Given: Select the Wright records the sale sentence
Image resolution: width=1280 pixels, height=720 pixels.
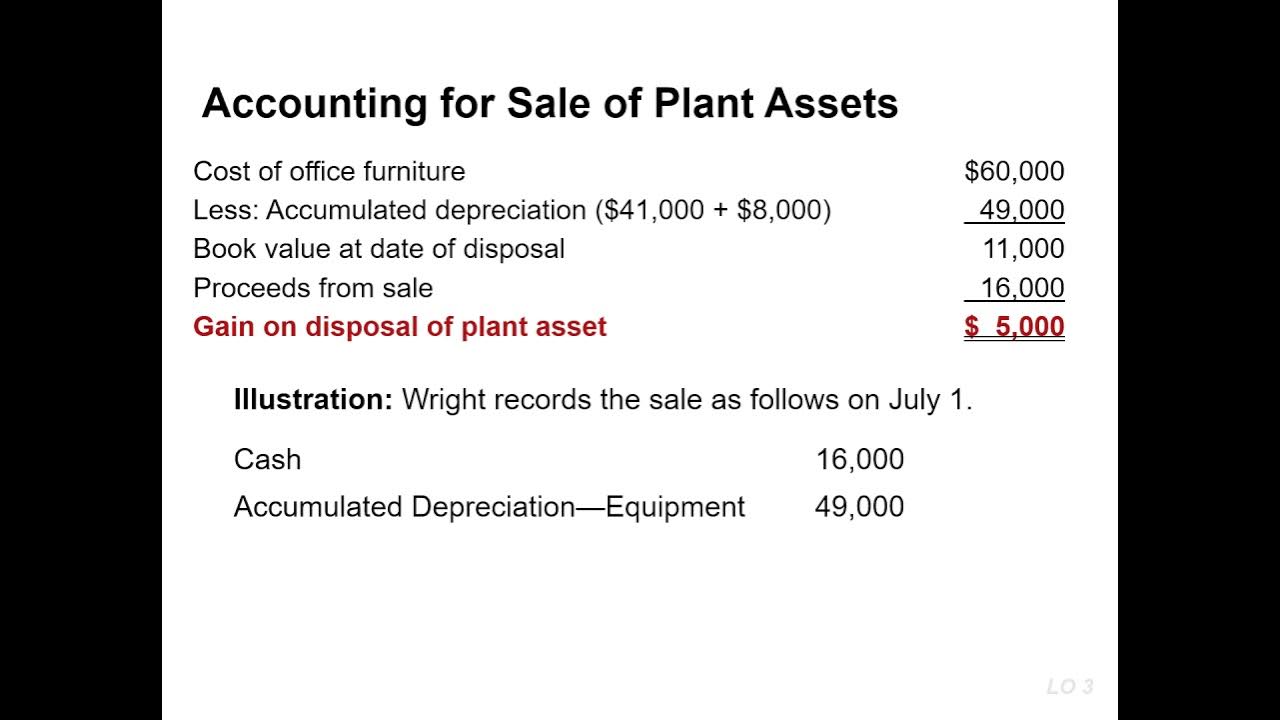Looking at the screenshot, I should [687, 400].
